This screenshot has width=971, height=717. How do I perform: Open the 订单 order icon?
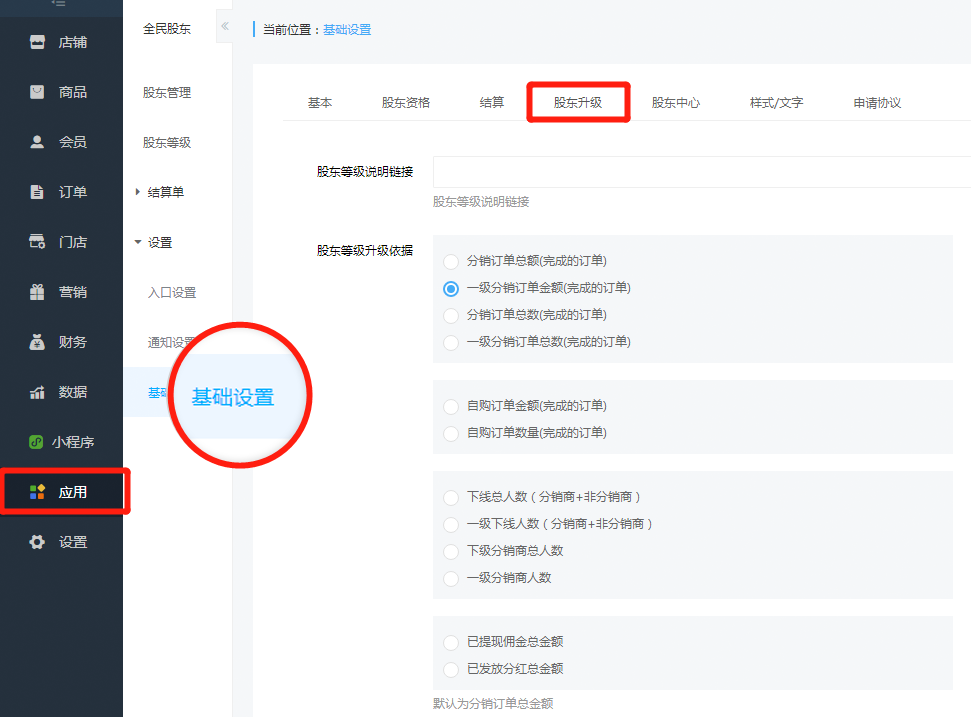tap(37, 192)
